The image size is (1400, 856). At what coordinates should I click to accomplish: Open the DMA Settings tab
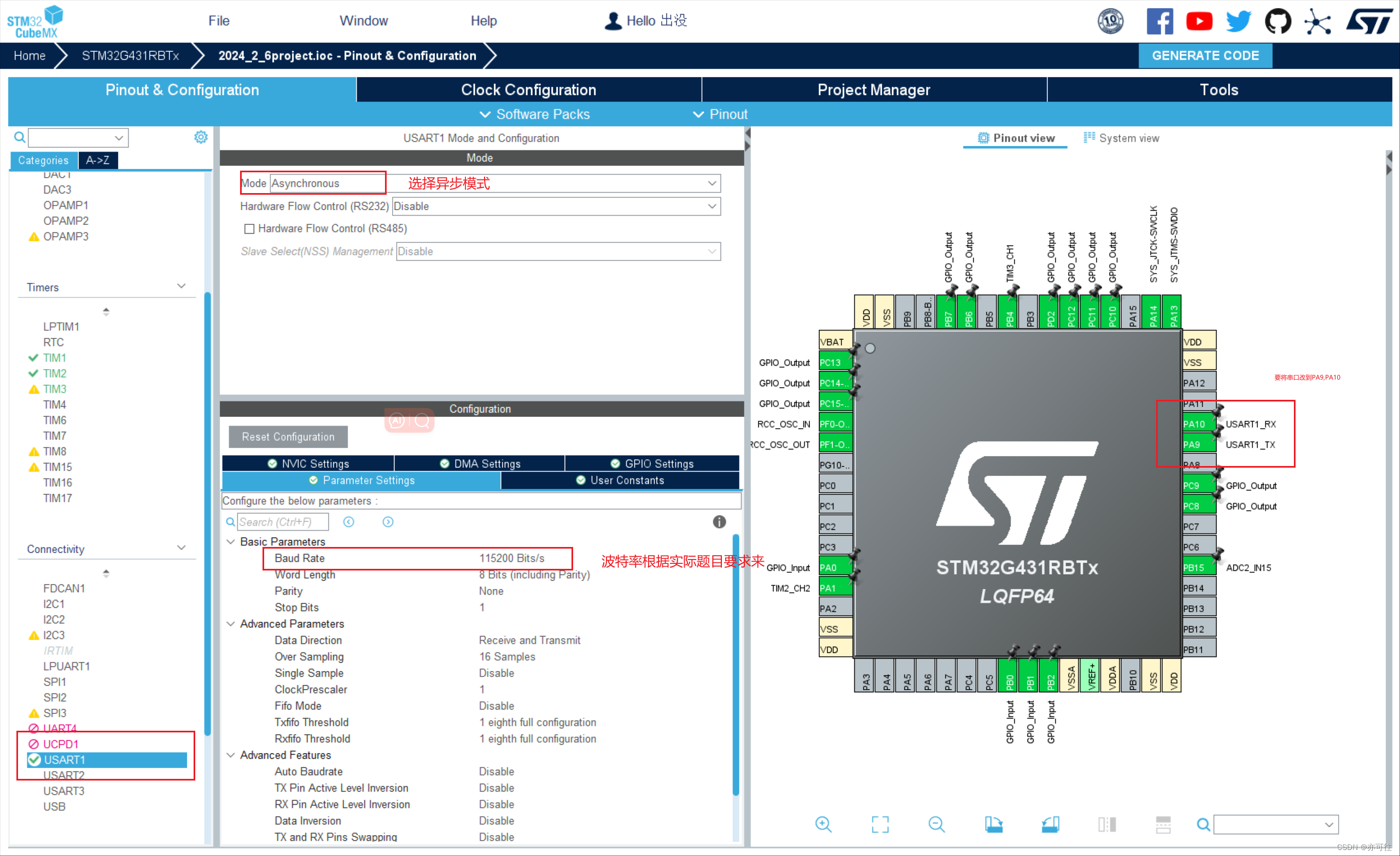point(480,463)
